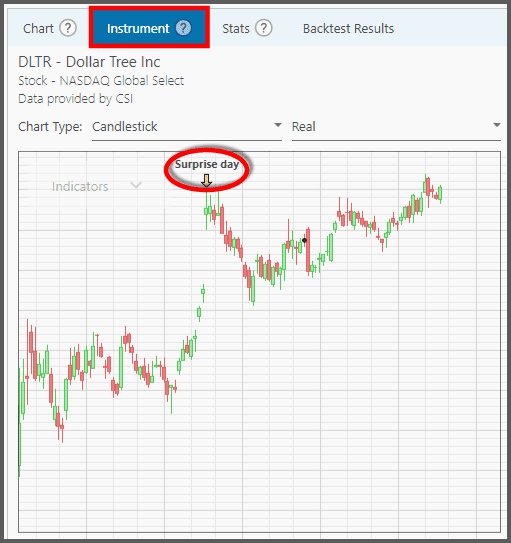The image size is (511, 543).
Task: Click the last green candlestick on chart
Action: click(440, 193)
